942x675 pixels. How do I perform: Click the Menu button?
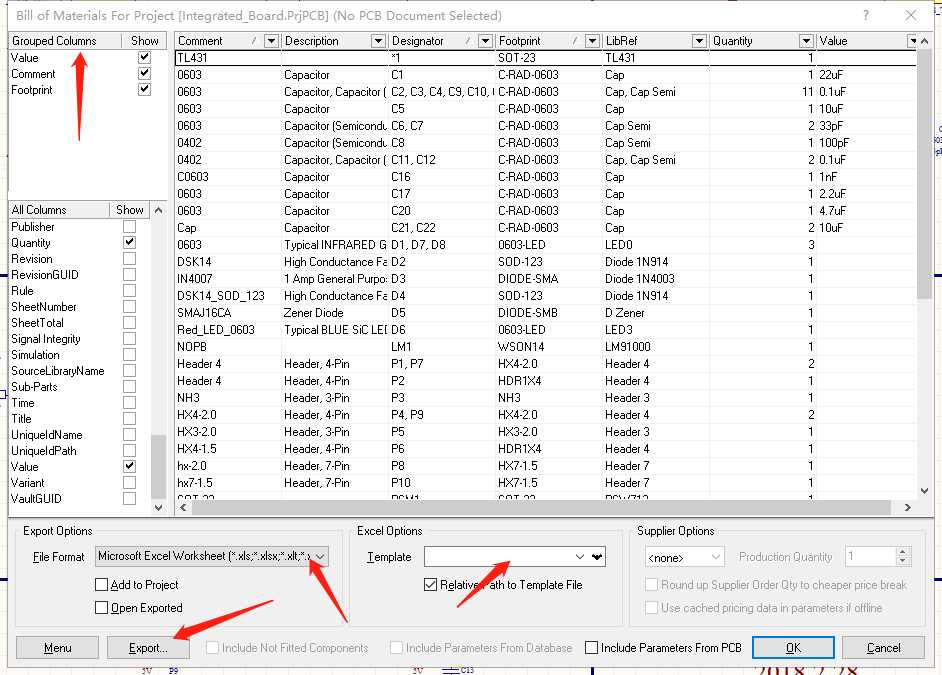pos(58,647)
